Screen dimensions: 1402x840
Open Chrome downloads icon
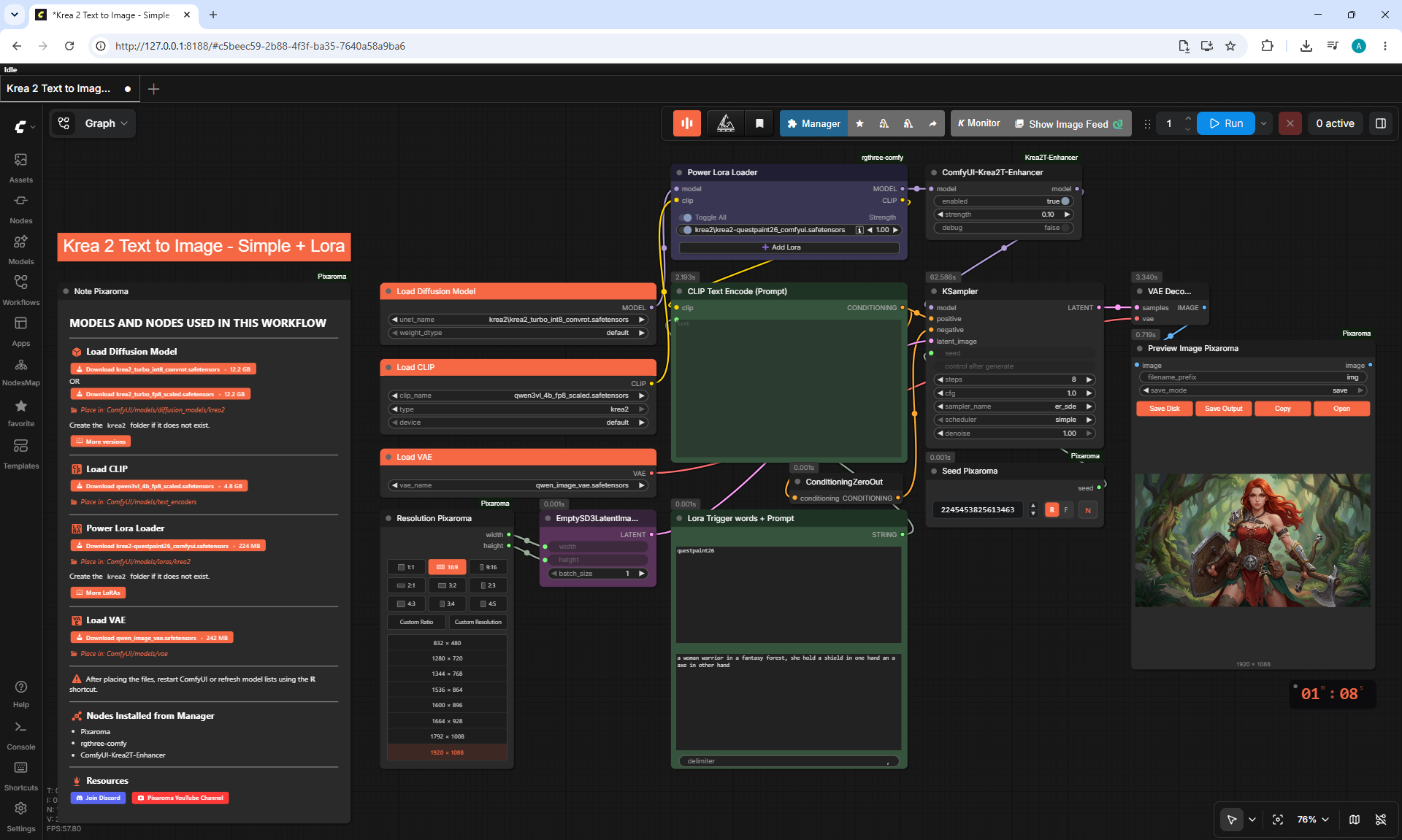tap(1306, 46)
